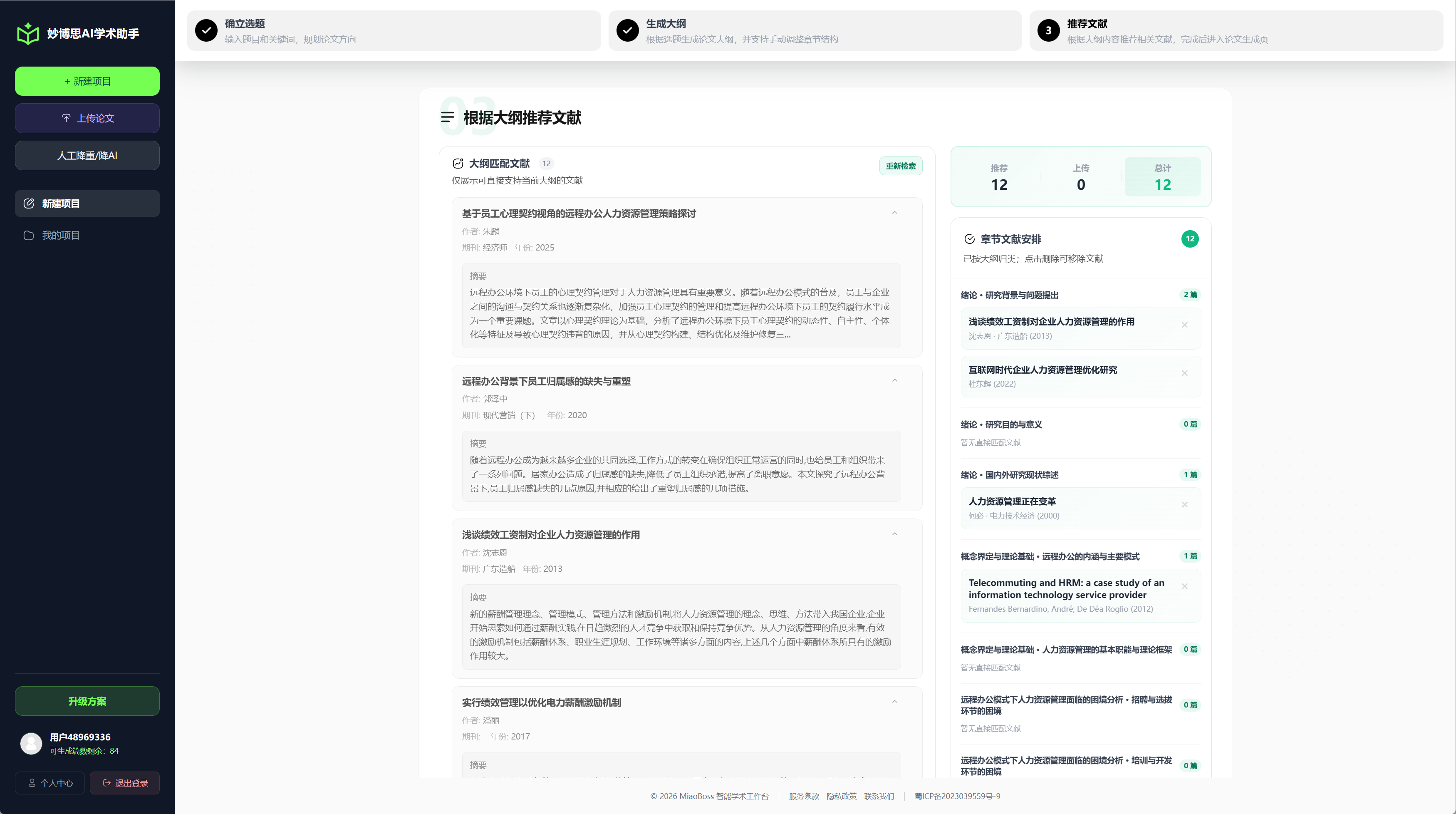Click paper title 远程办公背景下员工归属感的缺失与重塑
Screen dimensions: 1456x814
[x=546, y=381]
